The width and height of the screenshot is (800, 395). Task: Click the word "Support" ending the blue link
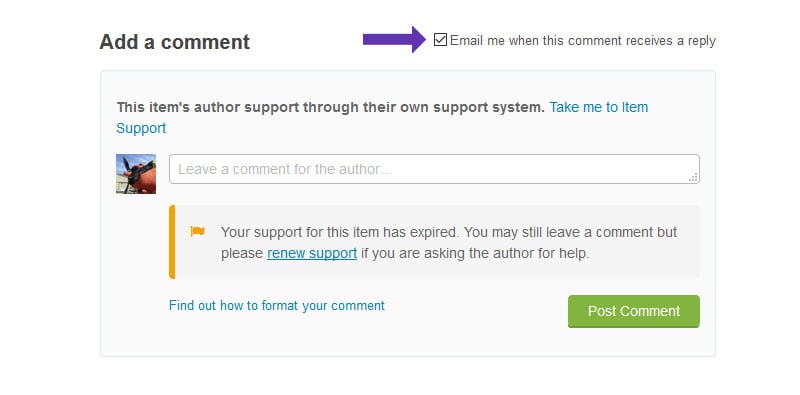coord(141,128)
